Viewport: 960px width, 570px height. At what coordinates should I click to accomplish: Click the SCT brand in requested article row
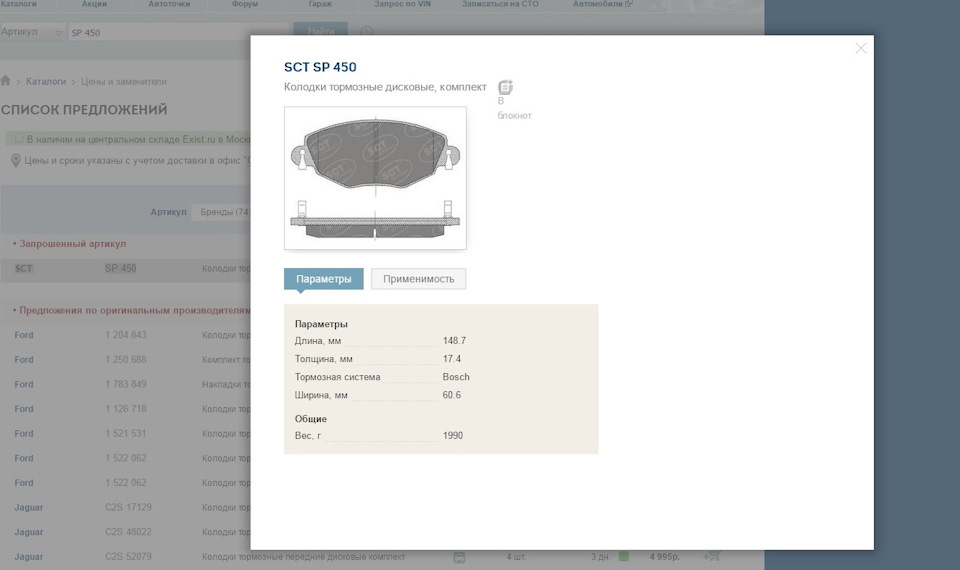(x=24, y=268)
